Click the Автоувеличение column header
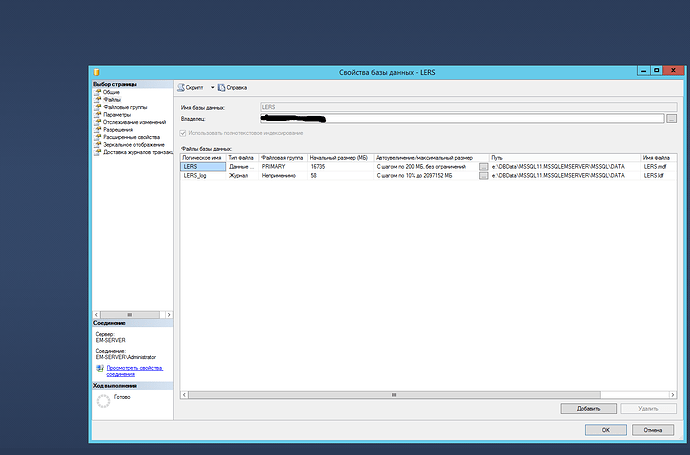 point(431,158)
